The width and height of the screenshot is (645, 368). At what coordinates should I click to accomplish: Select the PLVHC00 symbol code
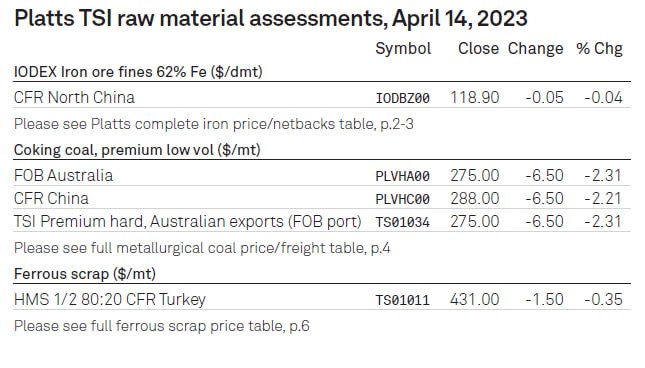click(x=403, y=199)
